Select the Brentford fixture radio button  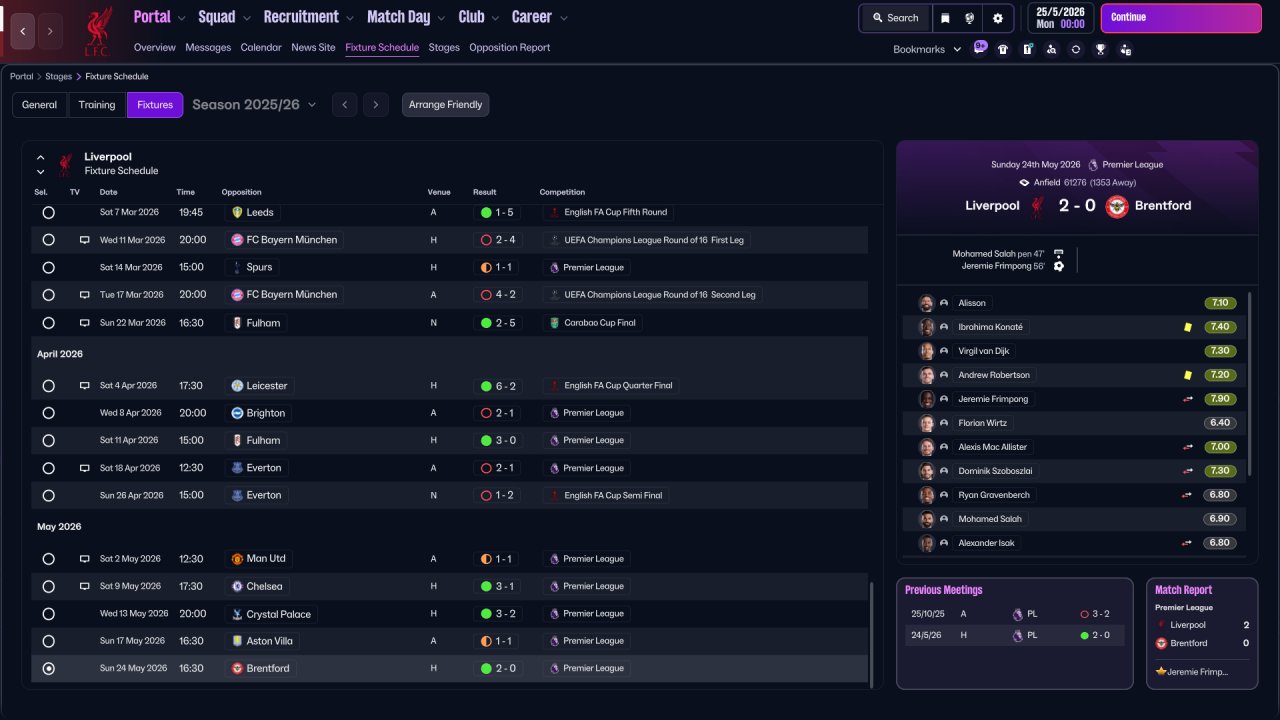pos(48,668)
